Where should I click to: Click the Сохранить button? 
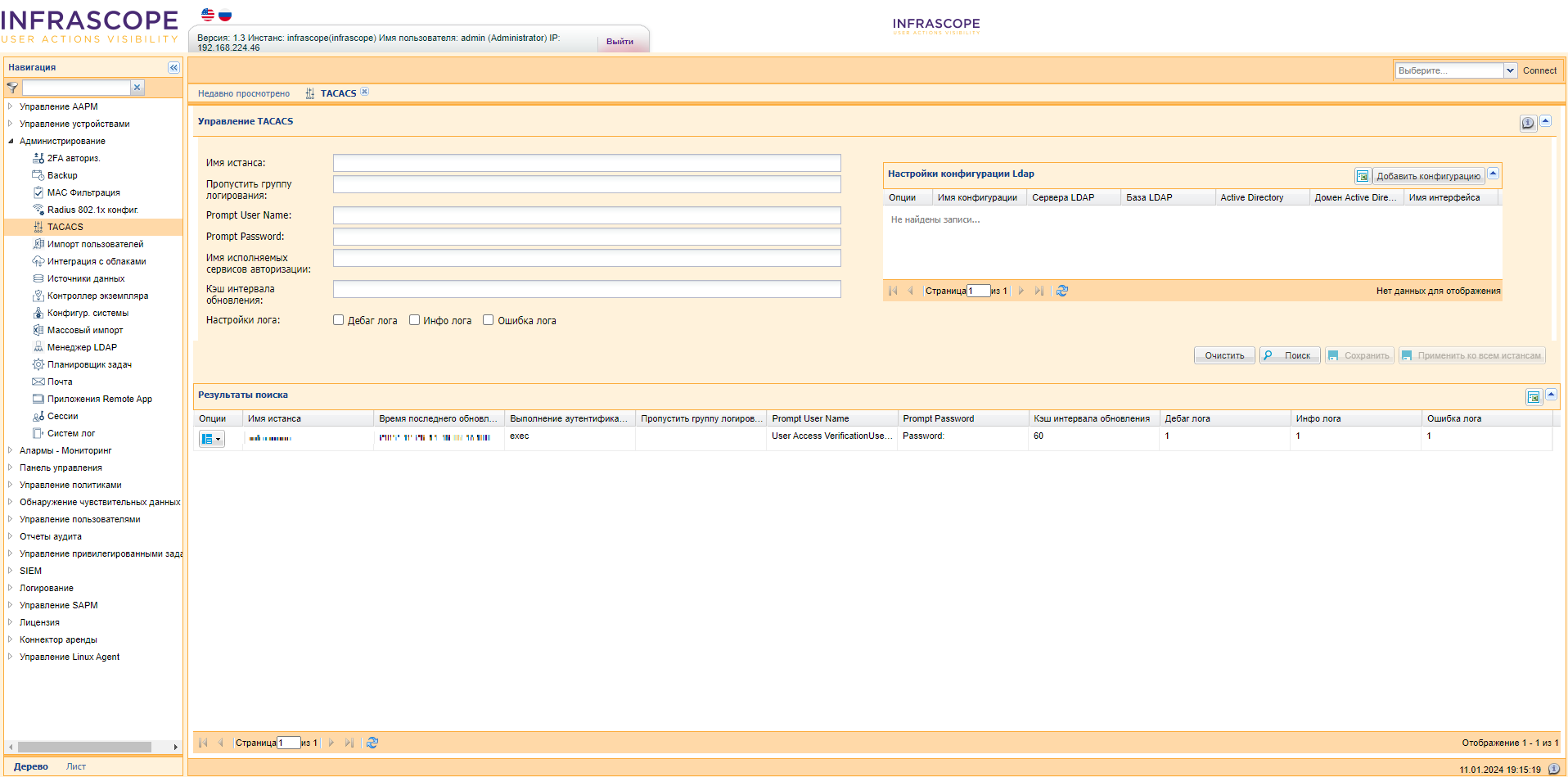pyautogui.click(x=1359, y=355)
